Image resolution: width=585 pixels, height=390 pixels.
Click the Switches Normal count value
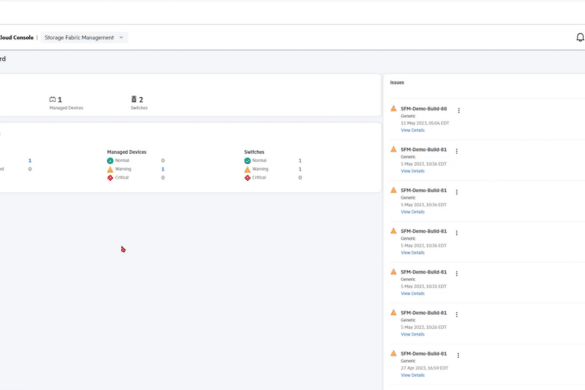click(300, 160)
